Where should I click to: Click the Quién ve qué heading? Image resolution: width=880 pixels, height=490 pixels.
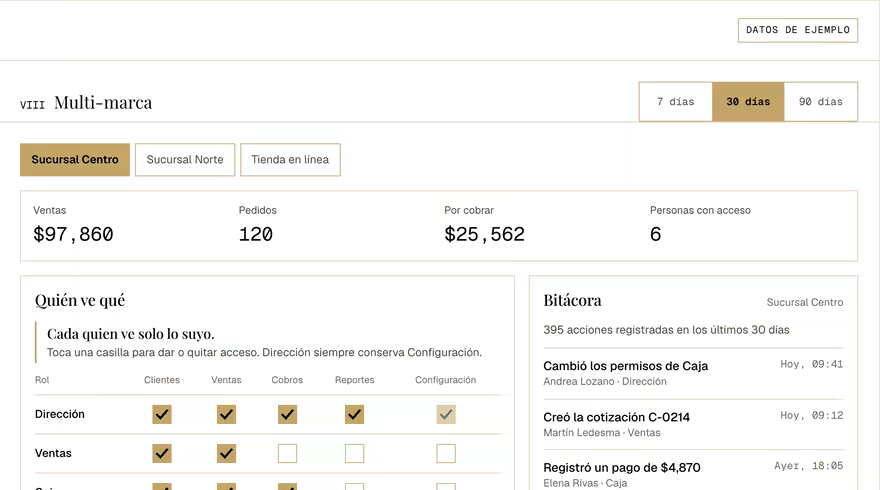pyautogui.click(x=80, y=300)
